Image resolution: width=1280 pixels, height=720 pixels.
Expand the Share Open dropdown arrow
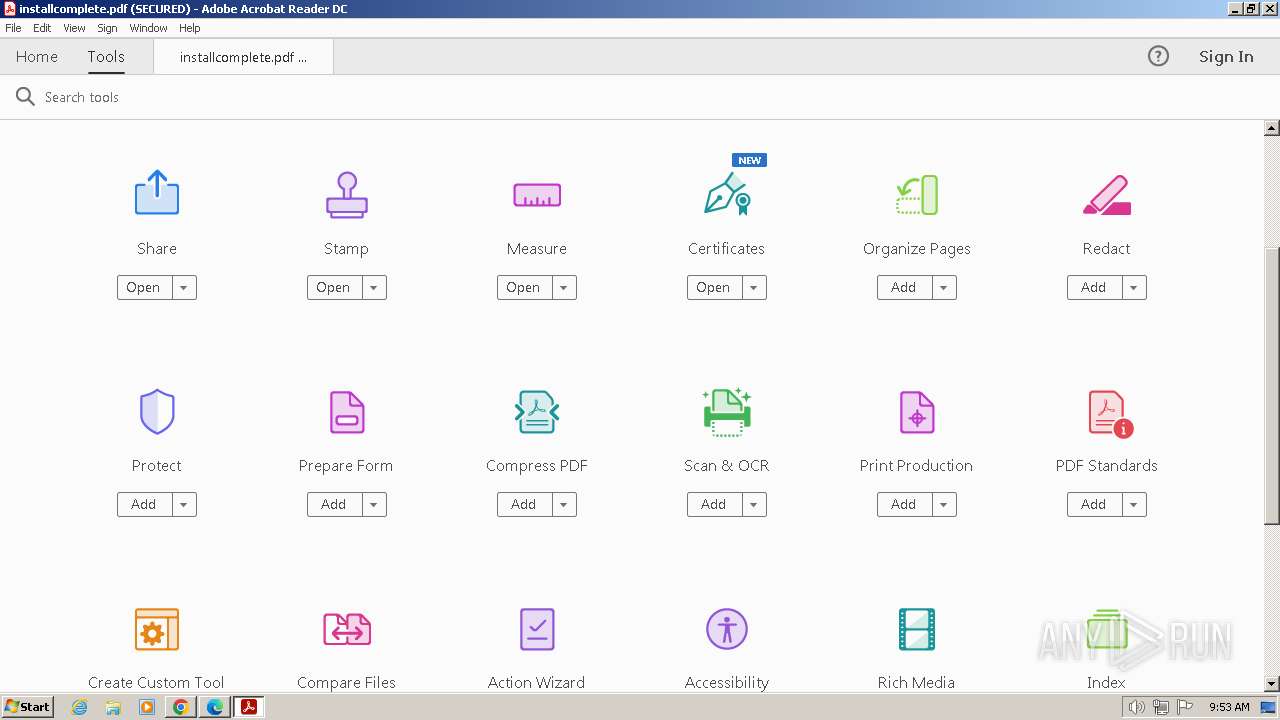pos(184,288)
